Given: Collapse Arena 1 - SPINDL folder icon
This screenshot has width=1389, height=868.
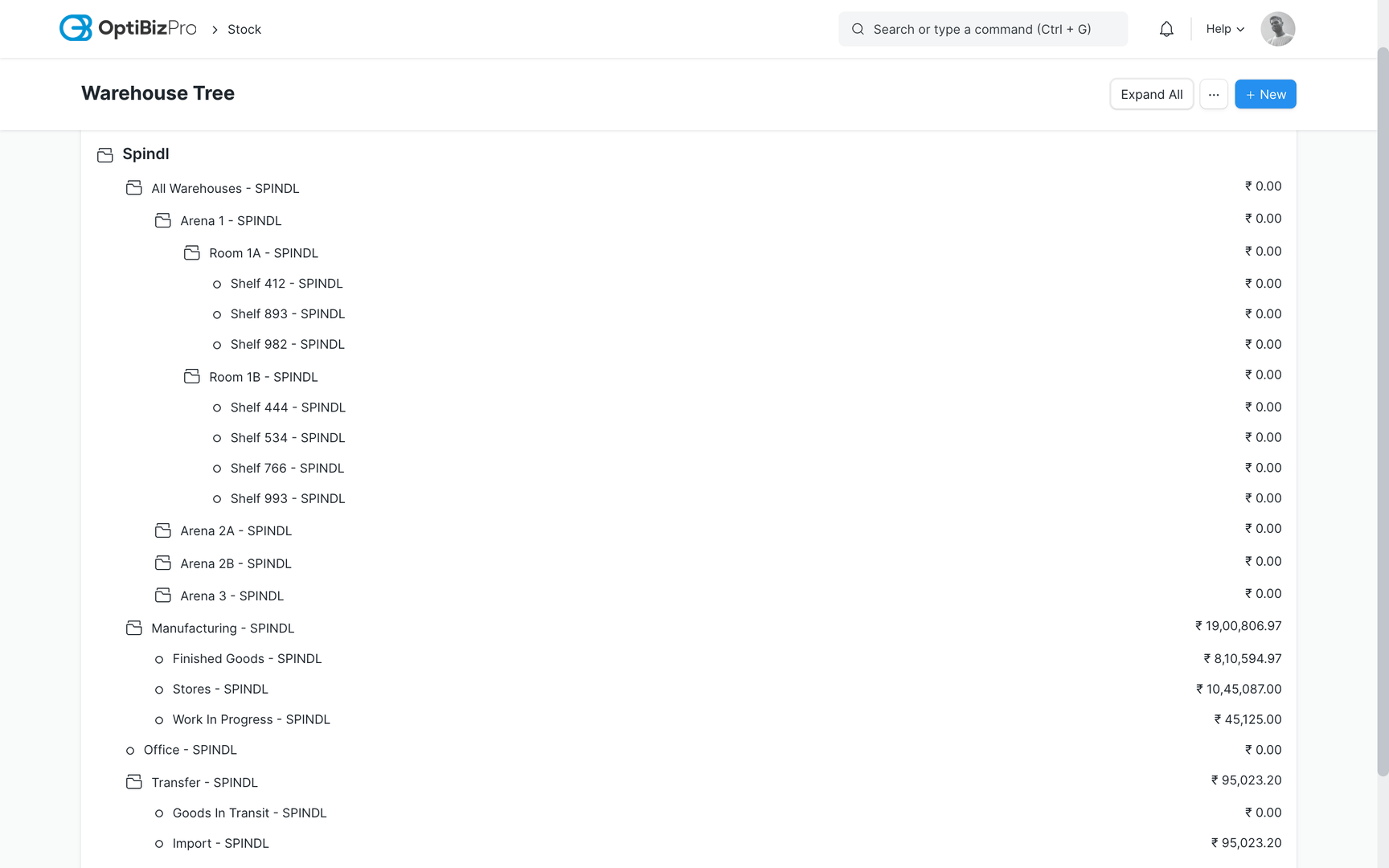Looking at the screenshot, I should pyautogui.click(x=163, y=220).
